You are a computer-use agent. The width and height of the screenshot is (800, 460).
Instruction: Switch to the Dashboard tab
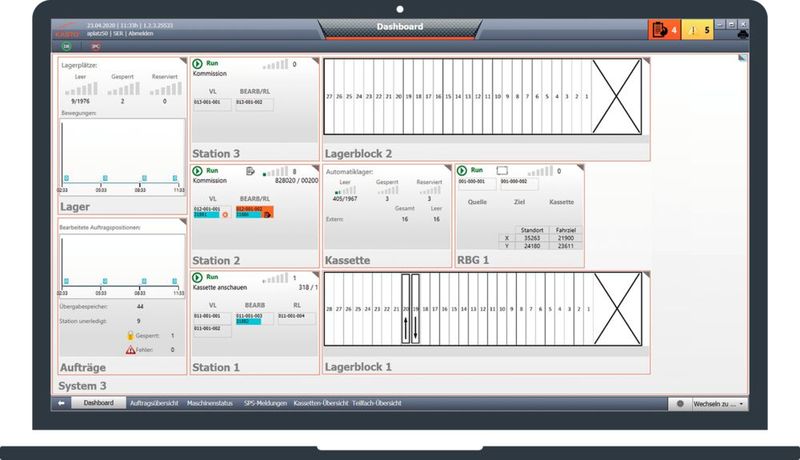tap(98, 403)
